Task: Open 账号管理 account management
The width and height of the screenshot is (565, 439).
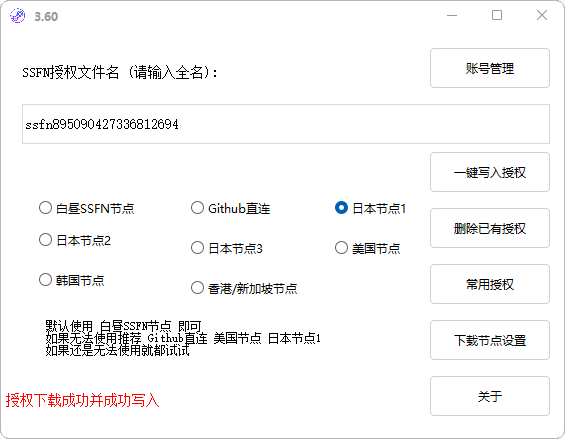Action: [490, 68]
